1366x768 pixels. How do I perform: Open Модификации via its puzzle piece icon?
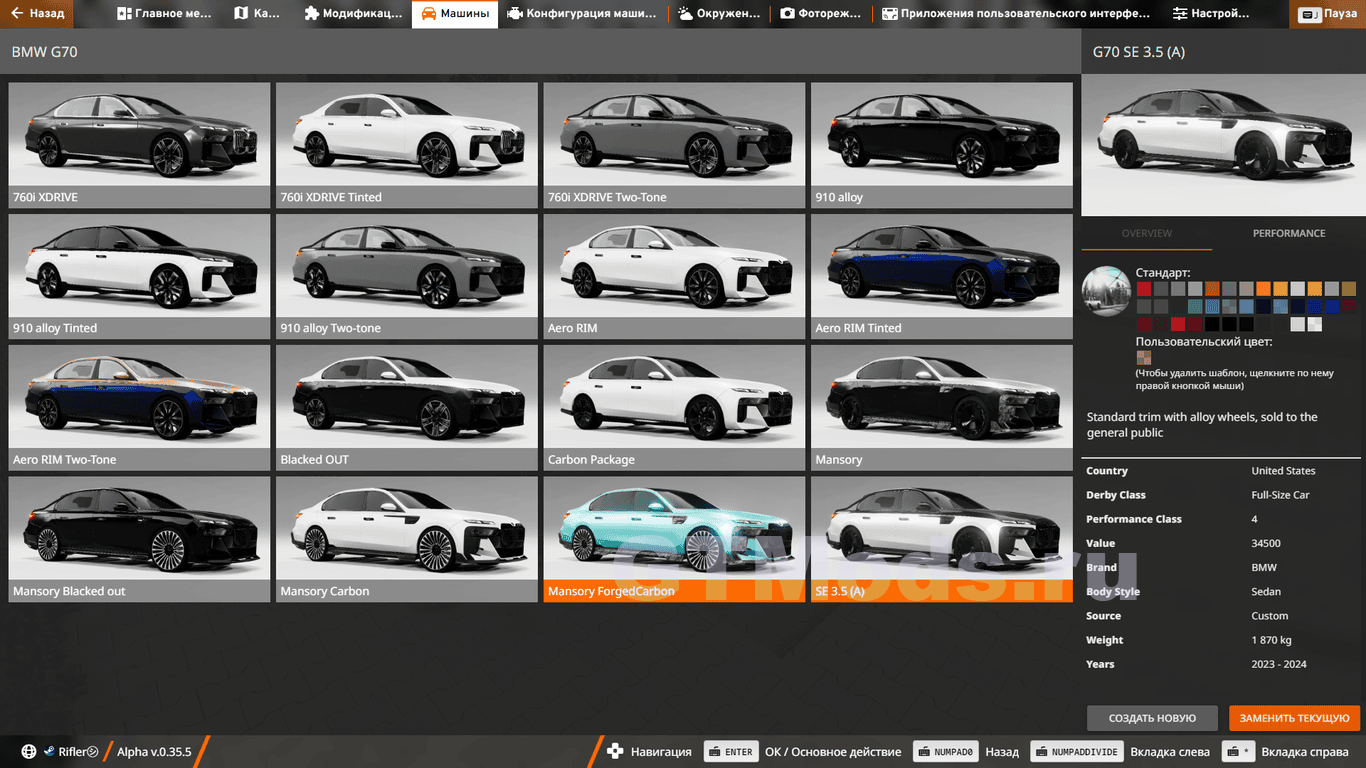[311, 14]
